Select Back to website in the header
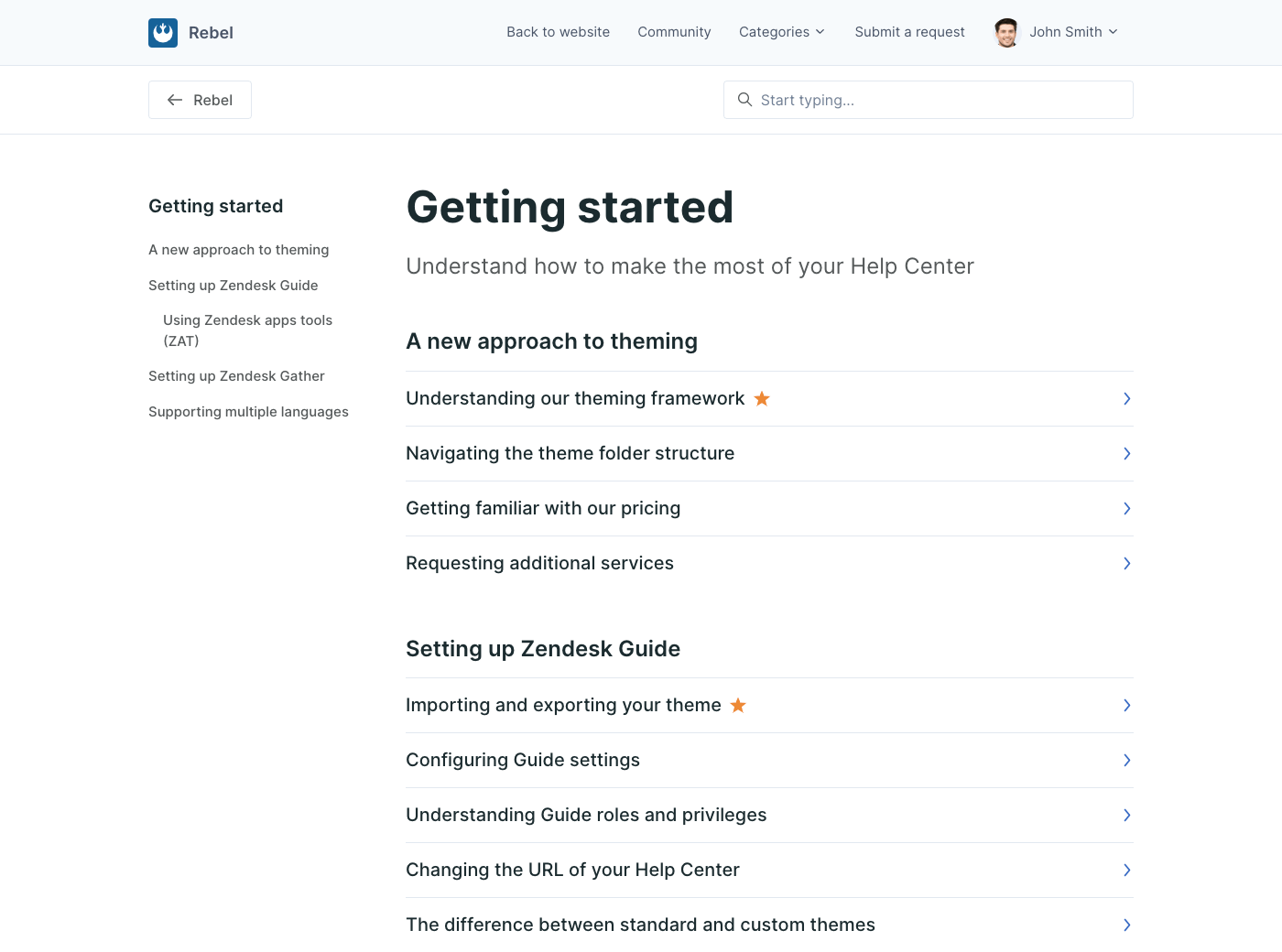The width and height of the screenshot is (1282, 952). point(558,32)
